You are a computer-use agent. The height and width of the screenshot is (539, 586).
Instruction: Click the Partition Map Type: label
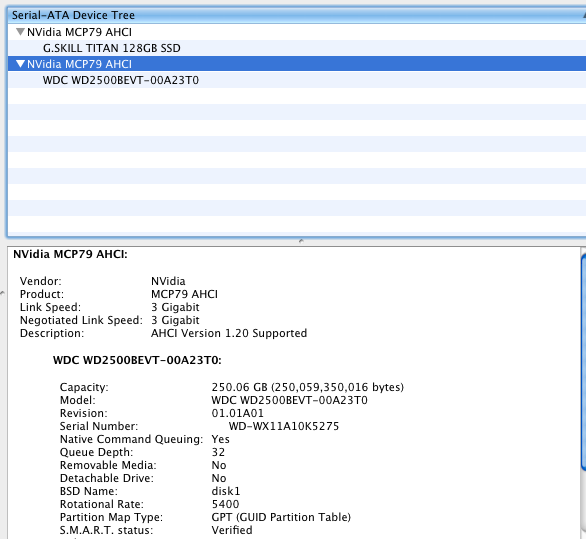[x=111, y=517]
